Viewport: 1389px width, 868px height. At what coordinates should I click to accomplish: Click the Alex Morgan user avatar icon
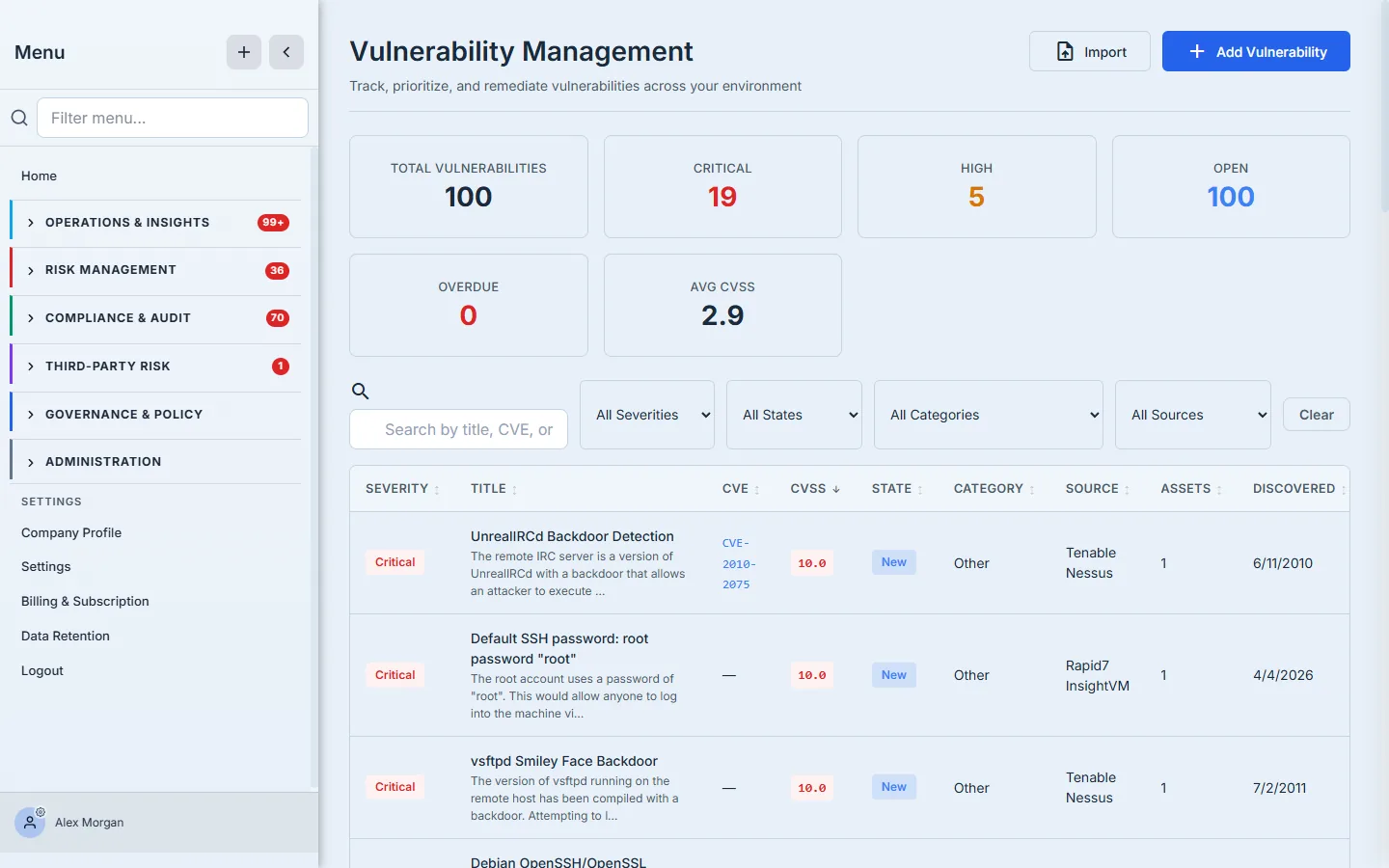point(30,823)
